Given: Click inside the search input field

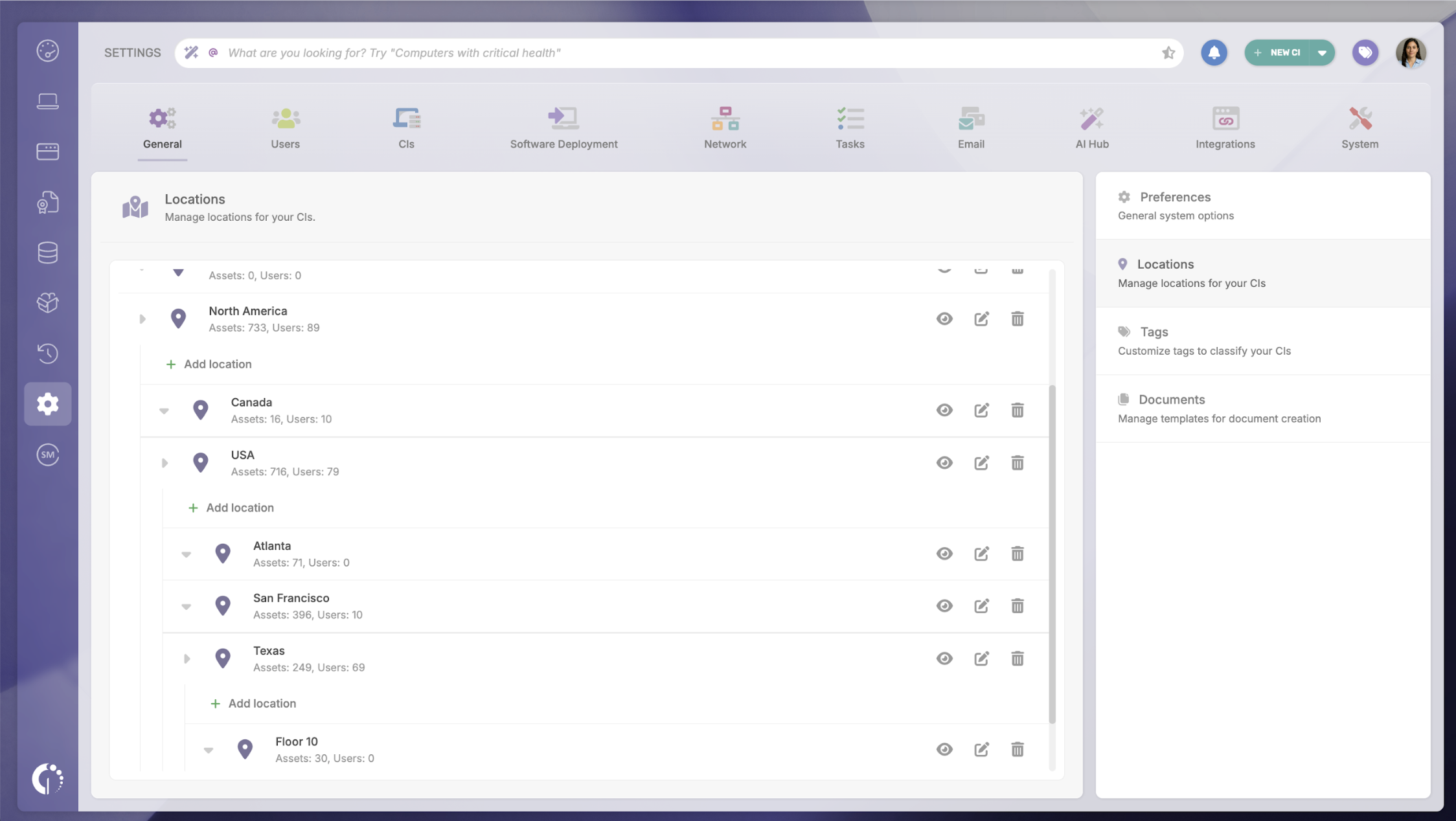Looking at the screenshot, I should point(583,52).
